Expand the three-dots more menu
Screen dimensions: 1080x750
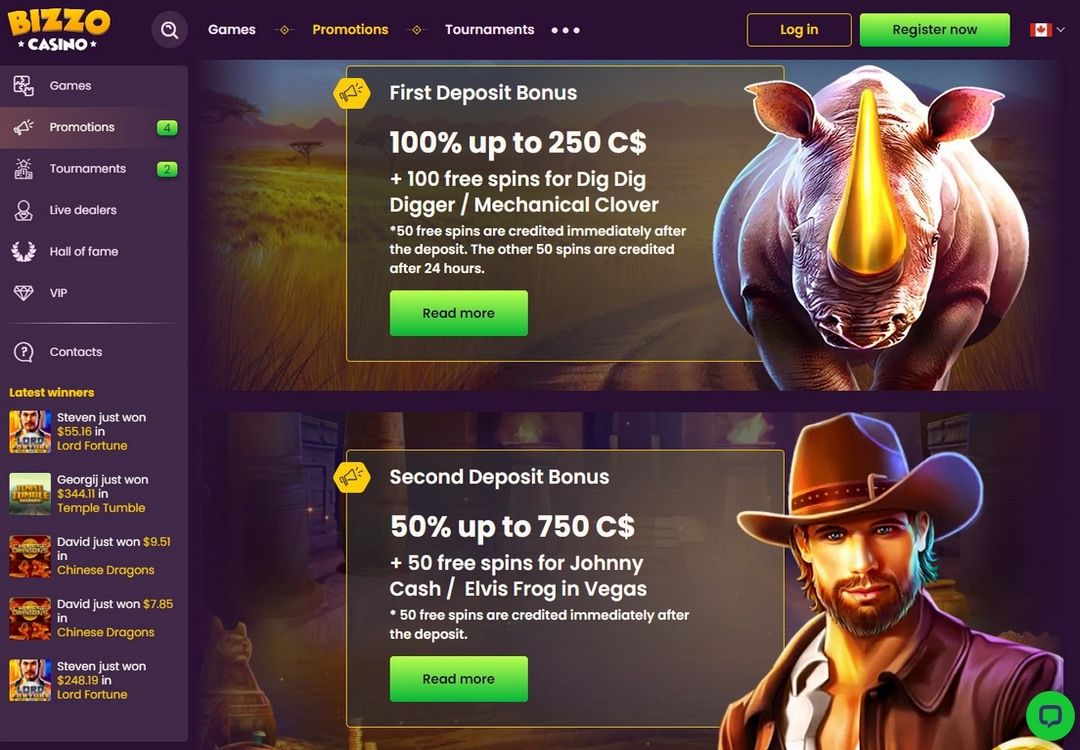click(565, 30)
